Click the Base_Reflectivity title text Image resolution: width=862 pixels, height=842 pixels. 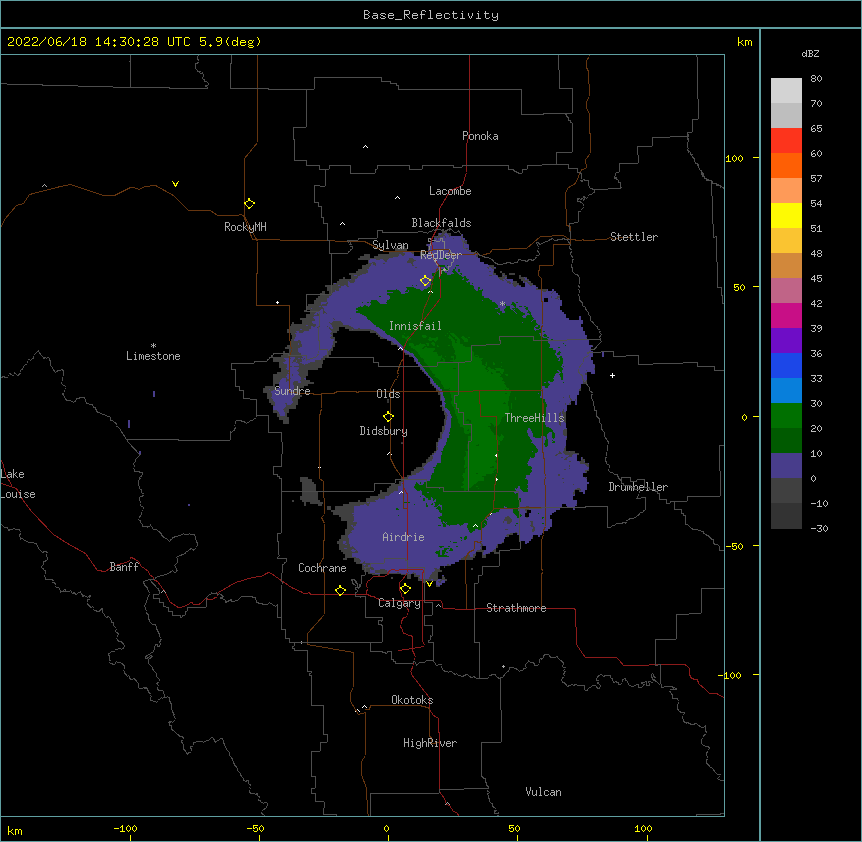[x=430, y=15]
